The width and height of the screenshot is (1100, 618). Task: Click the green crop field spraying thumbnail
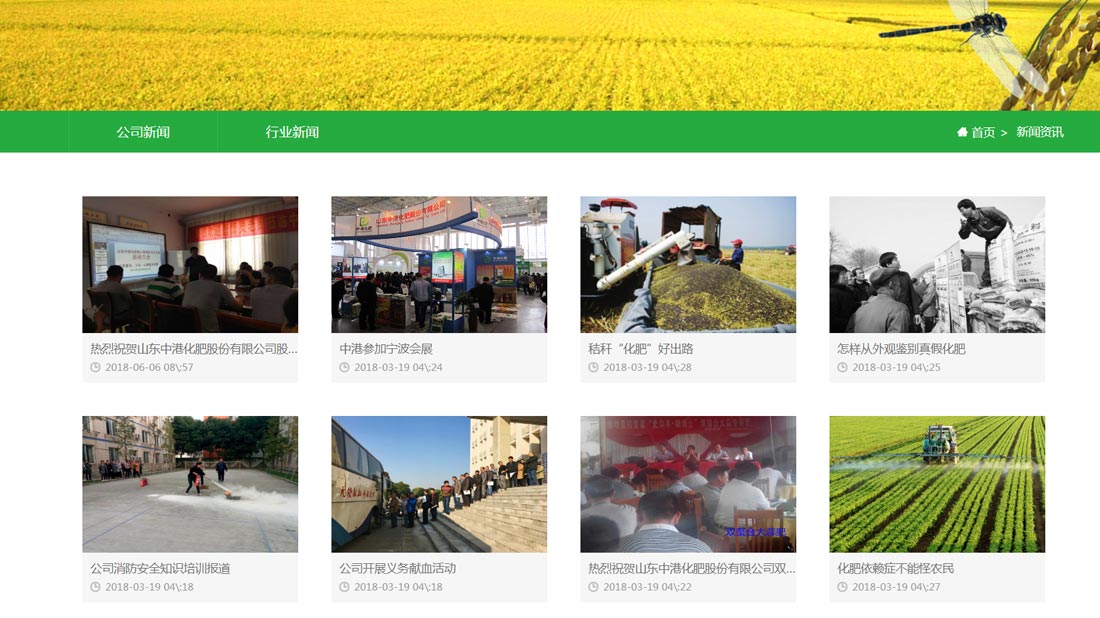point(937,484)
